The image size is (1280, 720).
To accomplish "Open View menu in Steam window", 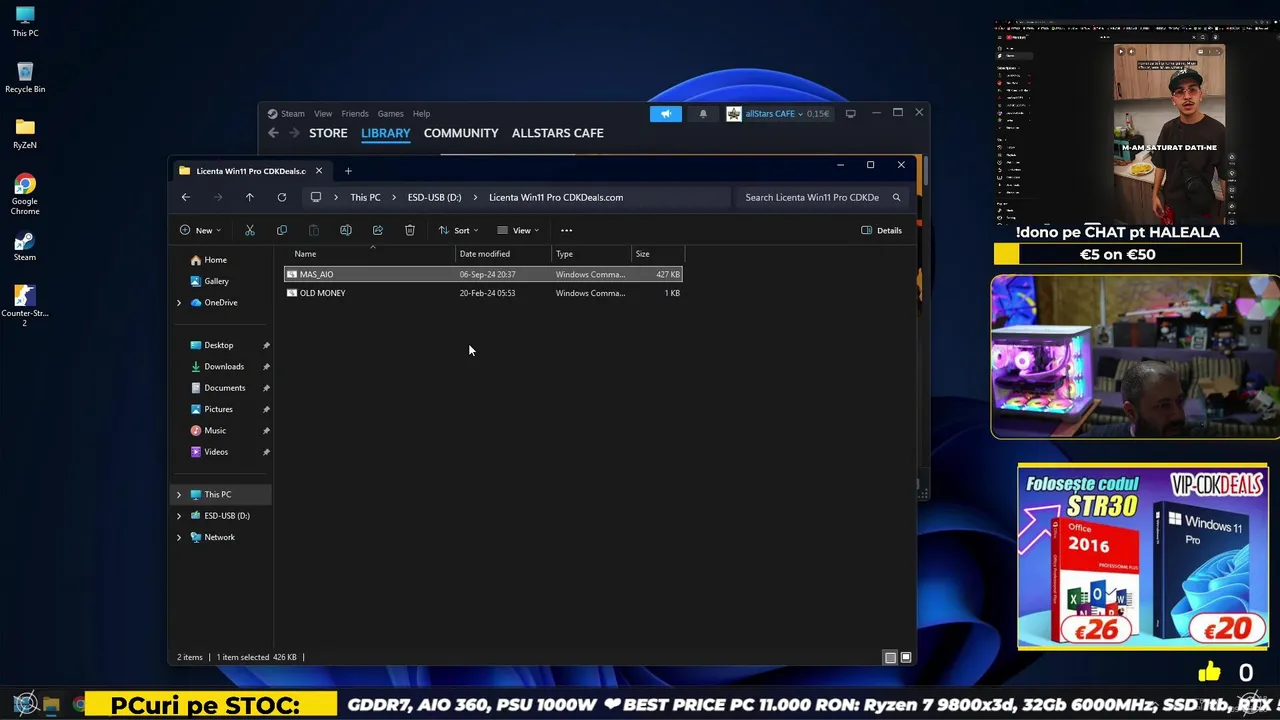I will tap(323, 114).
